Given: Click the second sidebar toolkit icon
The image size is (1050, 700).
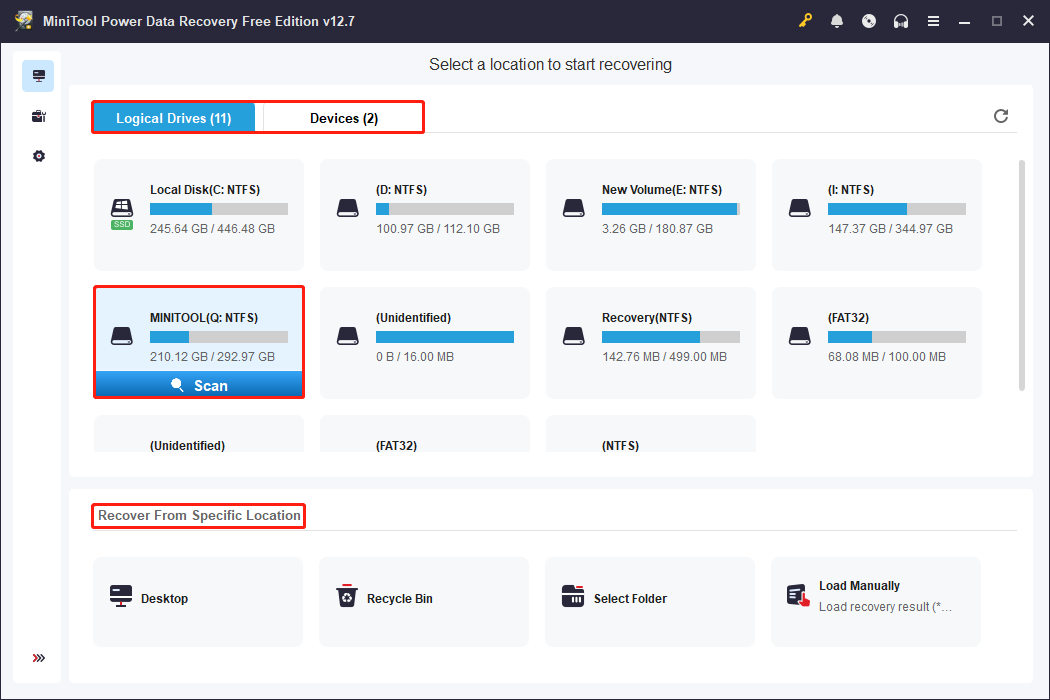Looking at the screenshot, I should [x=38, y=116].
